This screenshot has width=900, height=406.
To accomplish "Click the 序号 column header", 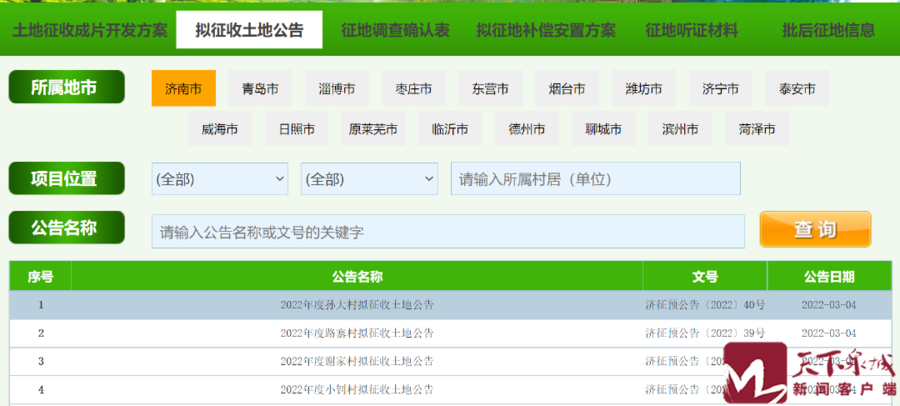I will coord(41,277).
